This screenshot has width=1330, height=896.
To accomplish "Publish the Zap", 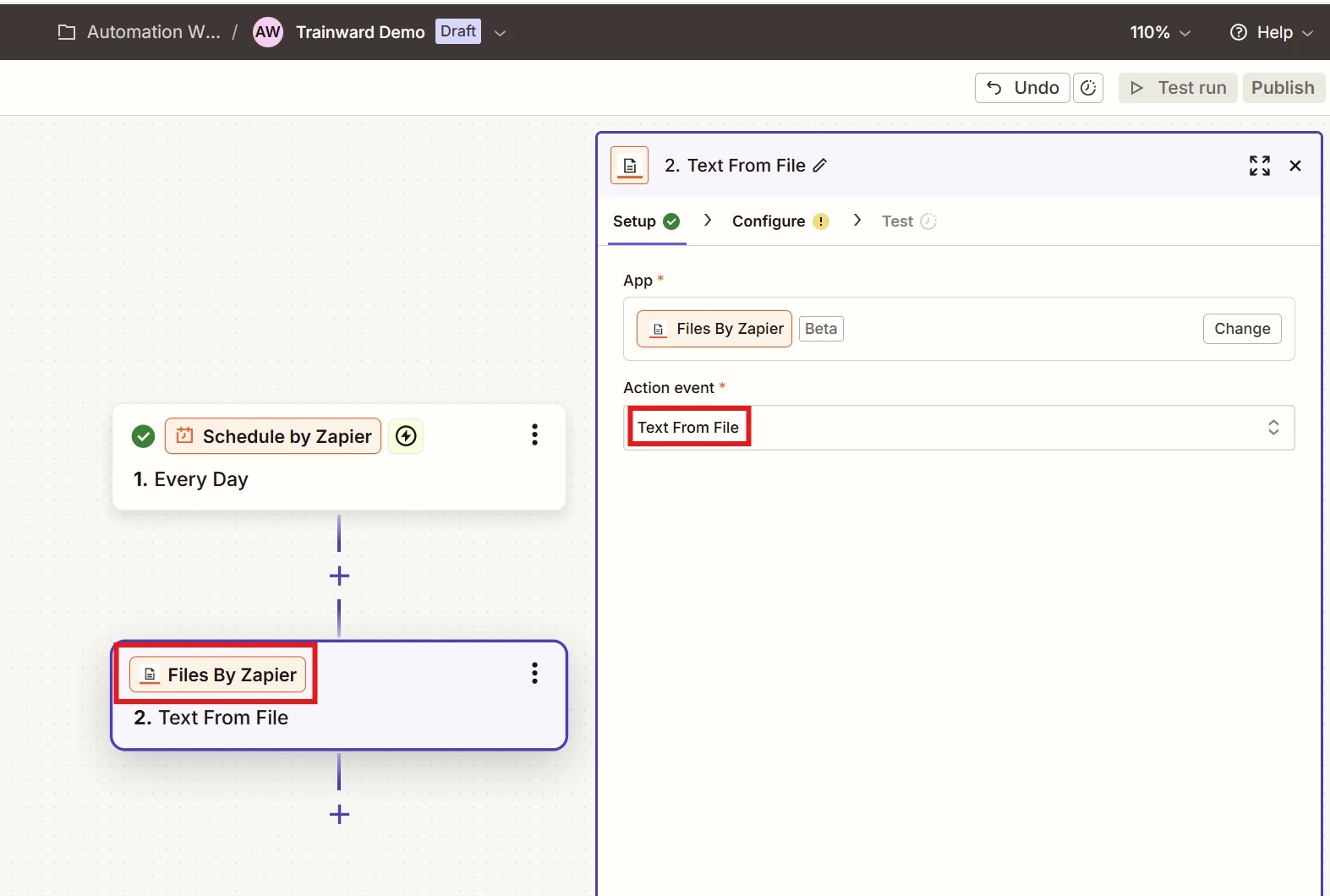I will 1283,88.
